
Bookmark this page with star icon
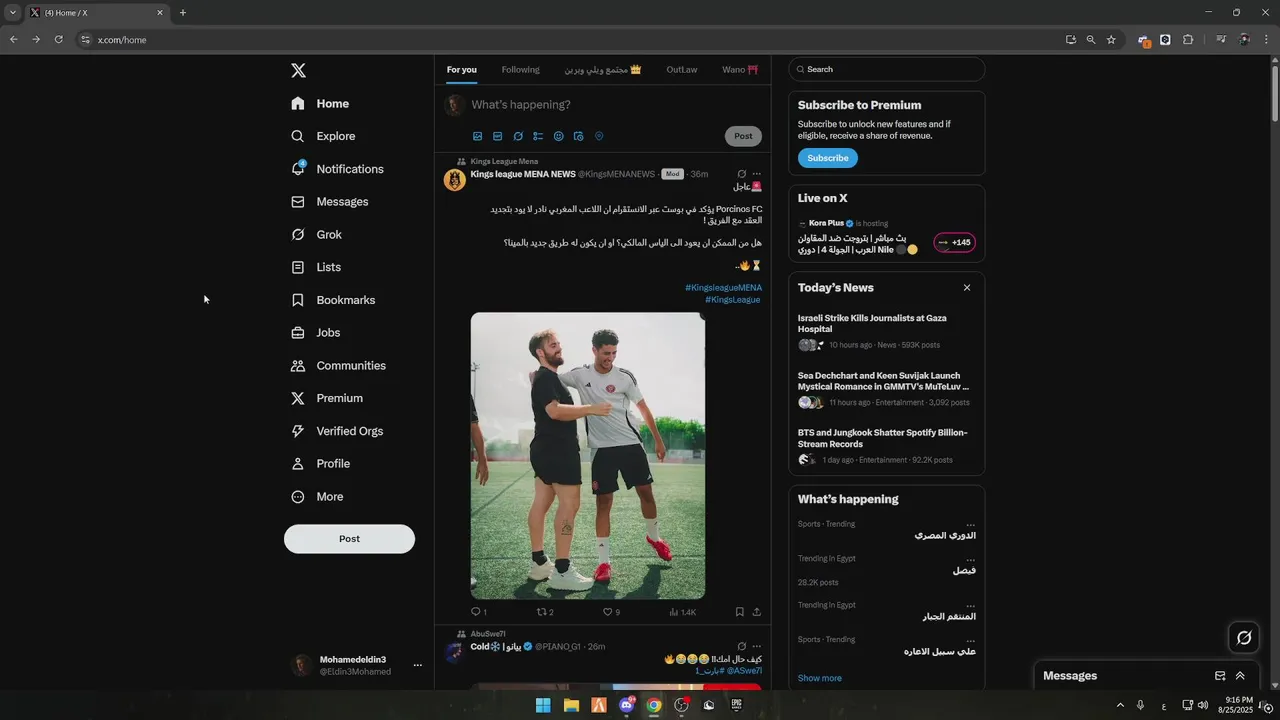pyautogui.click(x=1111, y=40)
